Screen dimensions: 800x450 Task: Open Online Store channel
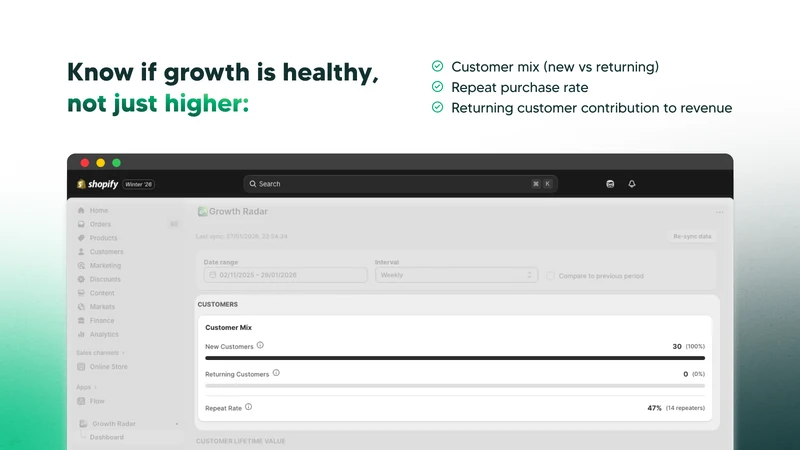[x=108, y=366]
